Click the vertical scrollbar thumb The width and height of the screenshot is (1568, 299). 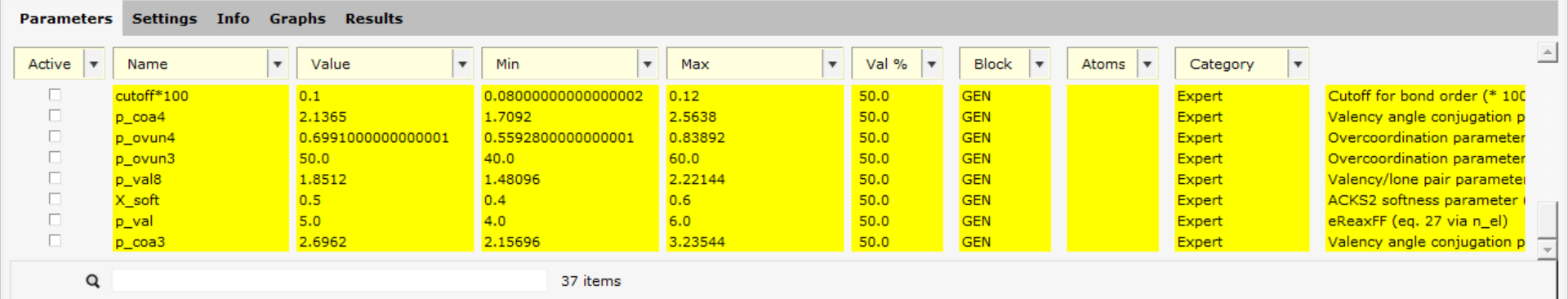[x=1547, y=218]
